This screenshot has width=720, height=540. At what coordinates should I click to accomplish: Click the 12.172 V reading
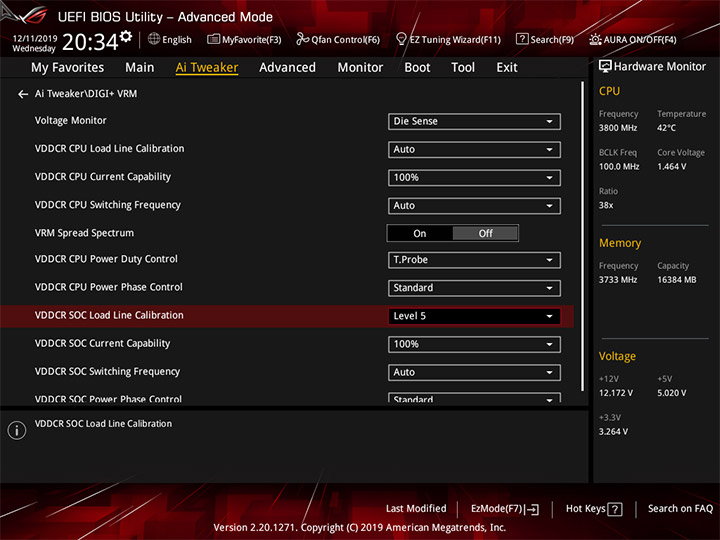click(616, 393)
